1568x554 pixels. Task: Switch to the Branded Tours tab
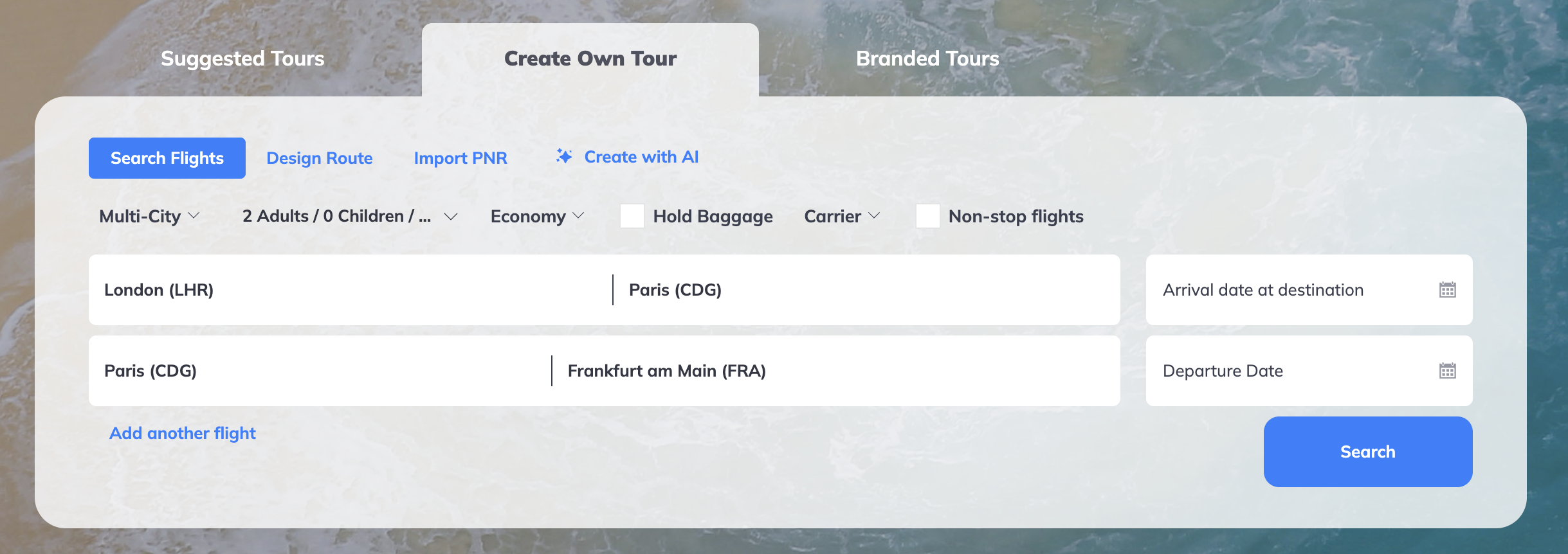[927, 58]
